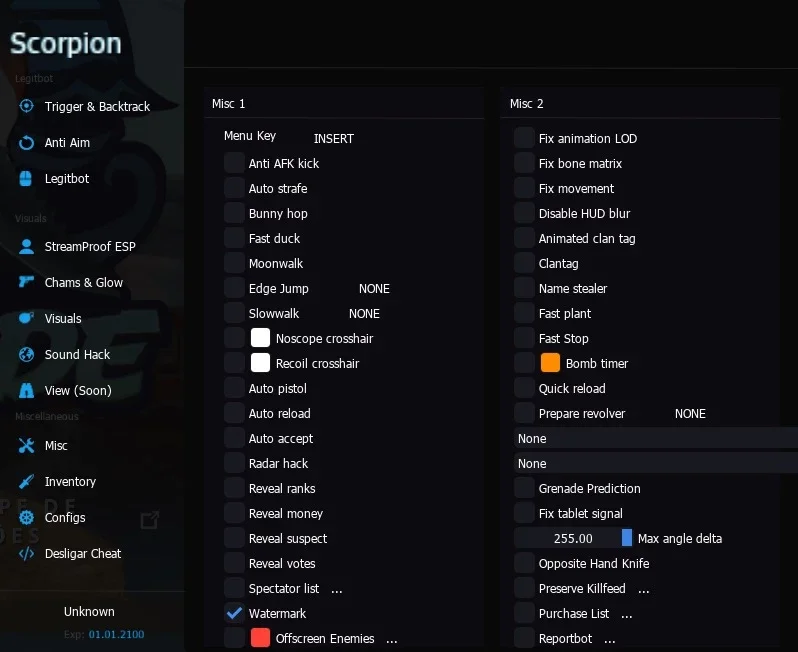Click the Anti Aim rotate icon
Viewport: 798px width, 652px height.
26,143
